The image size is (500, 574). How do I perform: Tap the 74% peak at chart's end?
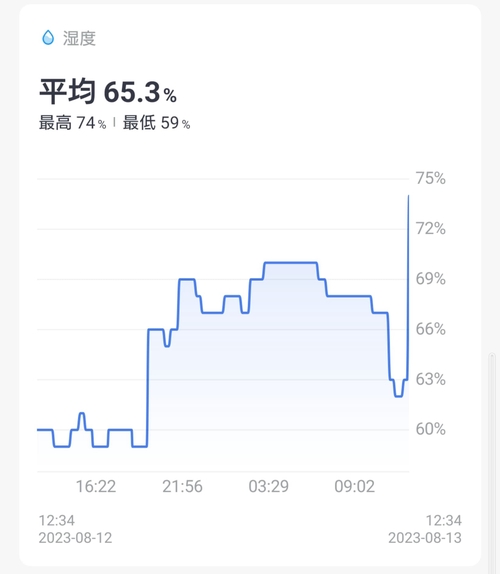pyautogui.click(x=408, y=196)
